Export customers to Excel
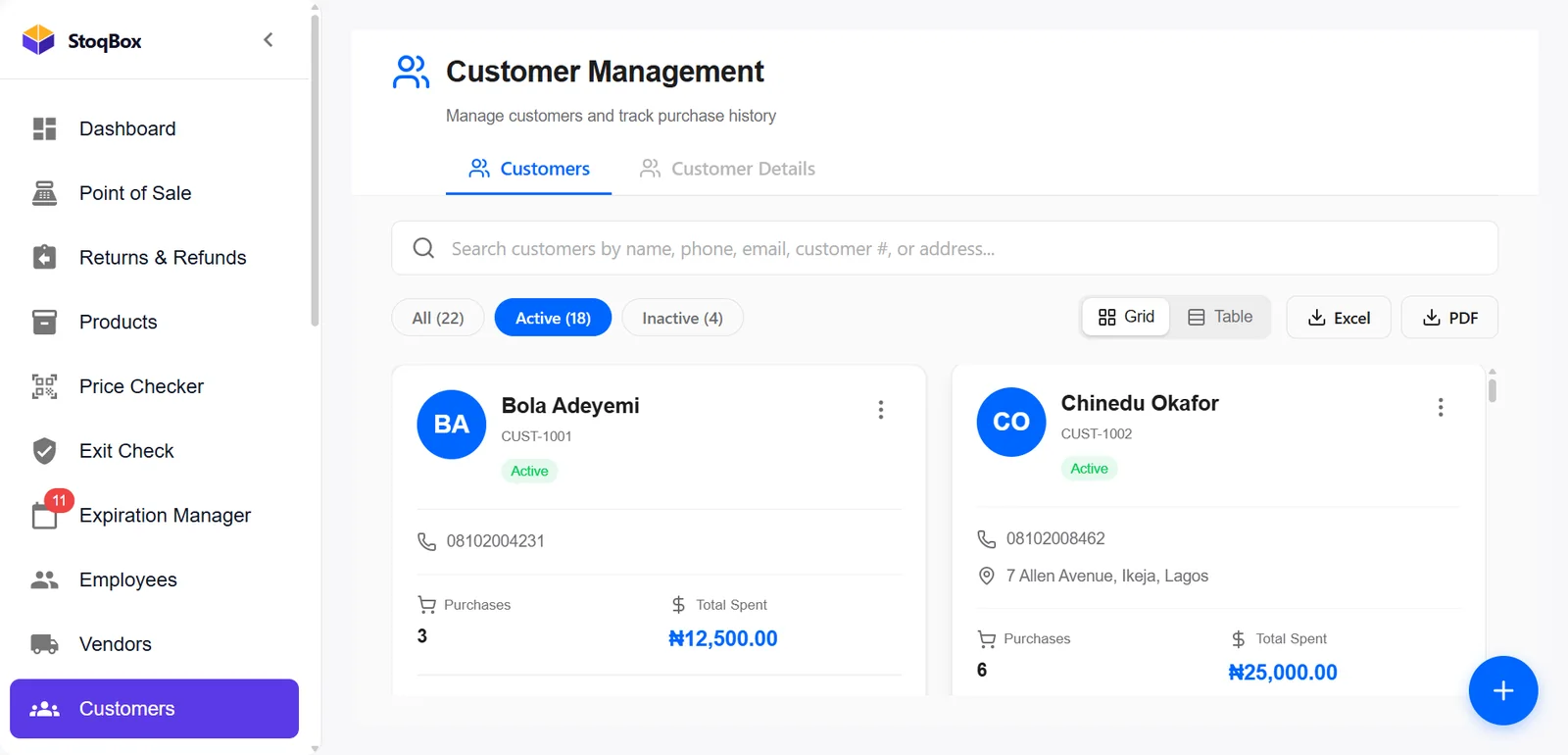 [x=1339, y=318]
